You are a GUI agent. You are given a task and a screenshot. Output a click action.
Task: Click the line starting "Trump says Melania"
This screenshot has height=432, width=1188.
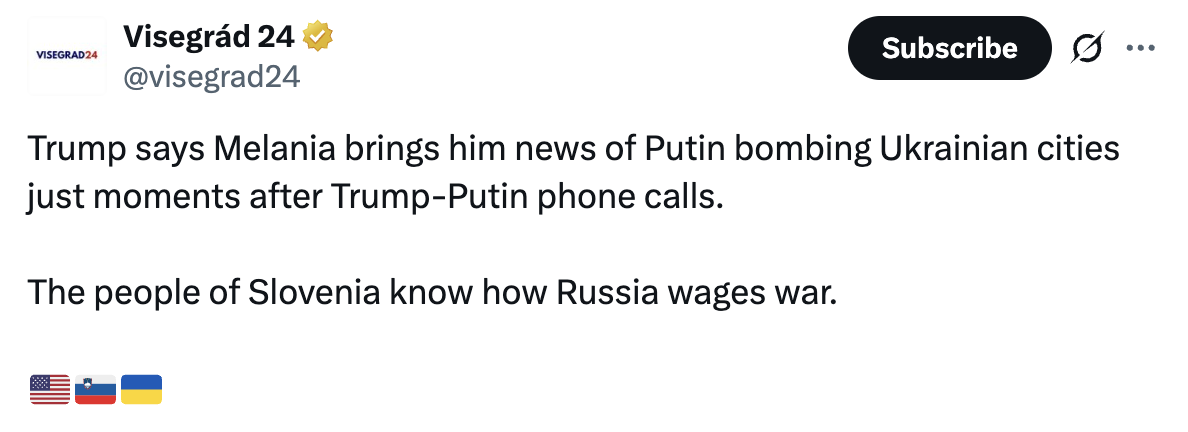(573, 151)
